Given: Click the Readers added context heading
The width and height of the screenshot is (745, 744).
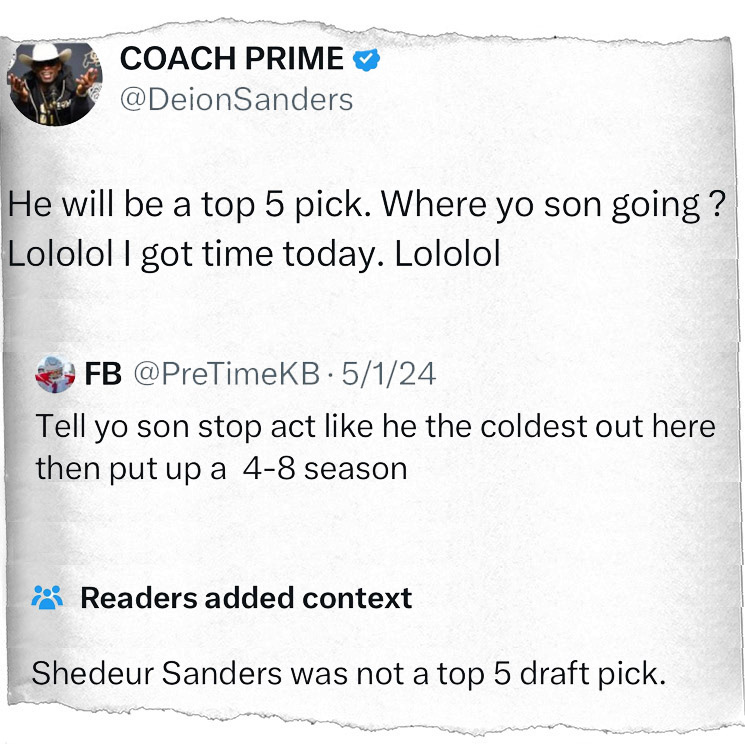Looking at the screenshot, I should (x=246, y=598).
